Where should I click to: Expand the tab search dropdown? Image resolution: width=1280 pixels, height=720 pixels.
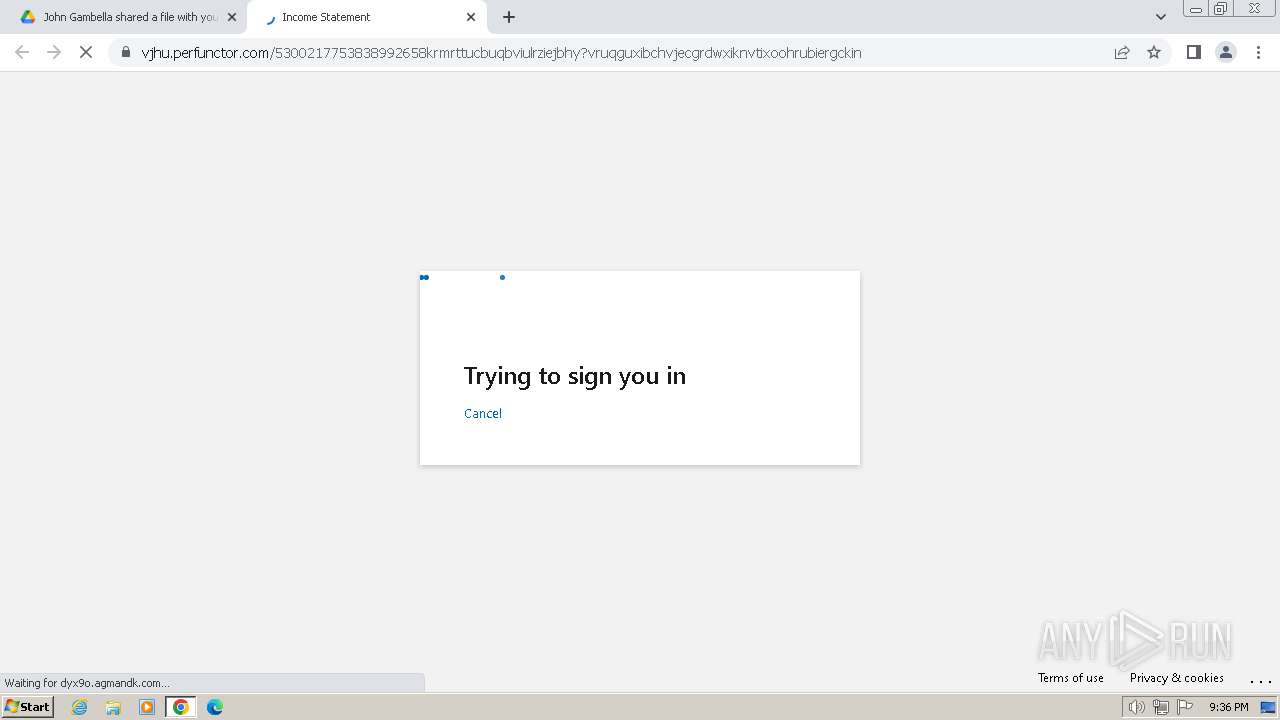point(1161,17)
